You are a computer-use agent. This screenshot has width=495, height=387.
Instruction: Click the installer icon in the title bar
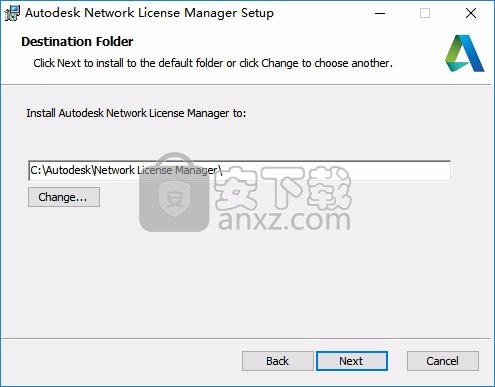(x=12, y=13)
